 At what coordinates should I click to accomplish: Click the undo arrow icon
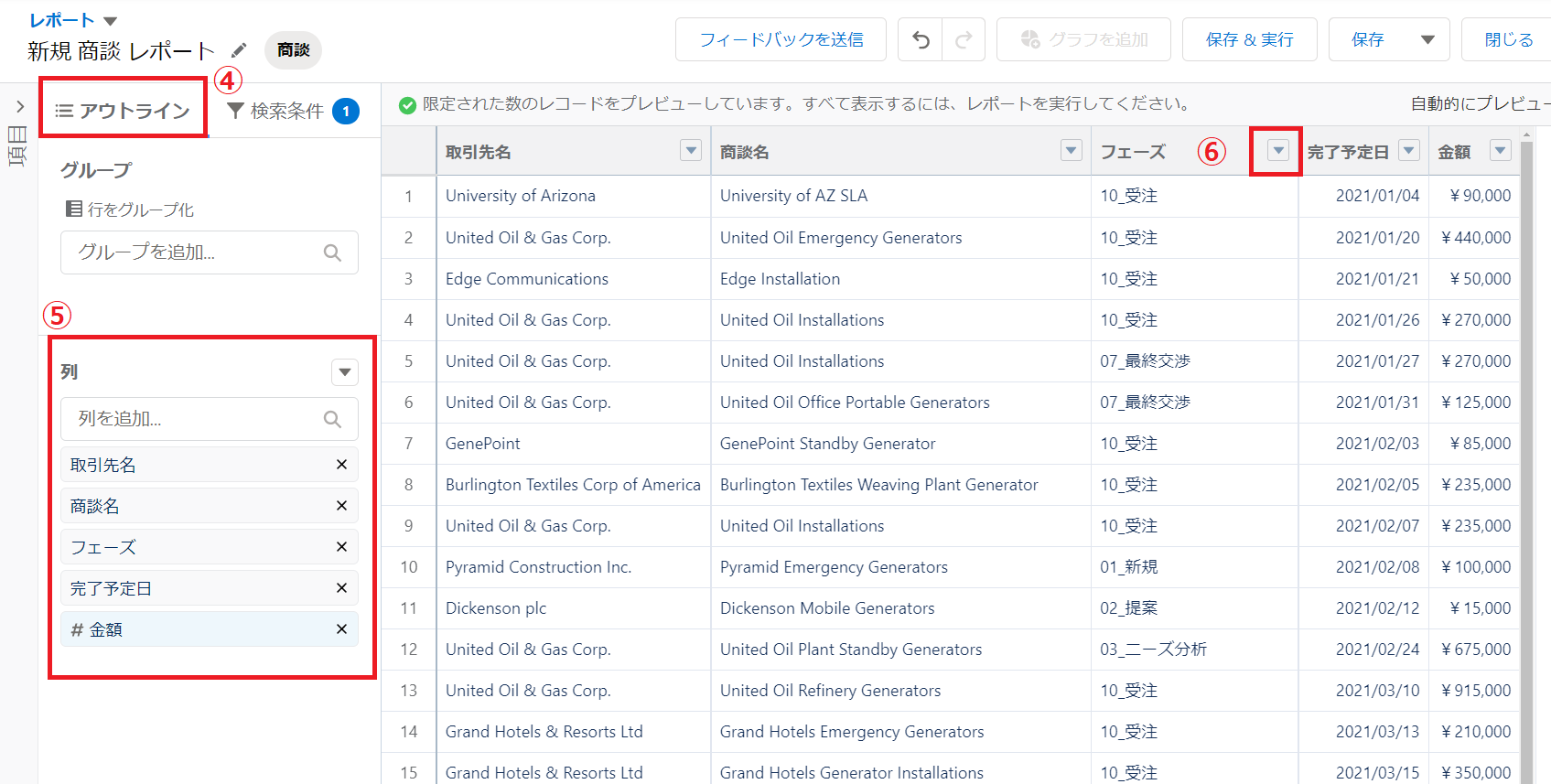[x=921, y=39]
